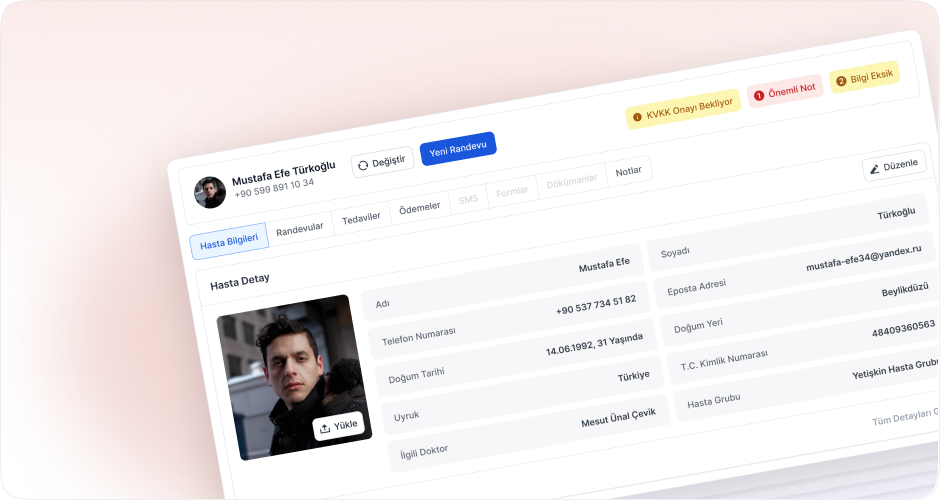The image size is (940, 500).
Task: Click the Yetişkin Hasta Grubu value
Action: (896, 369)
